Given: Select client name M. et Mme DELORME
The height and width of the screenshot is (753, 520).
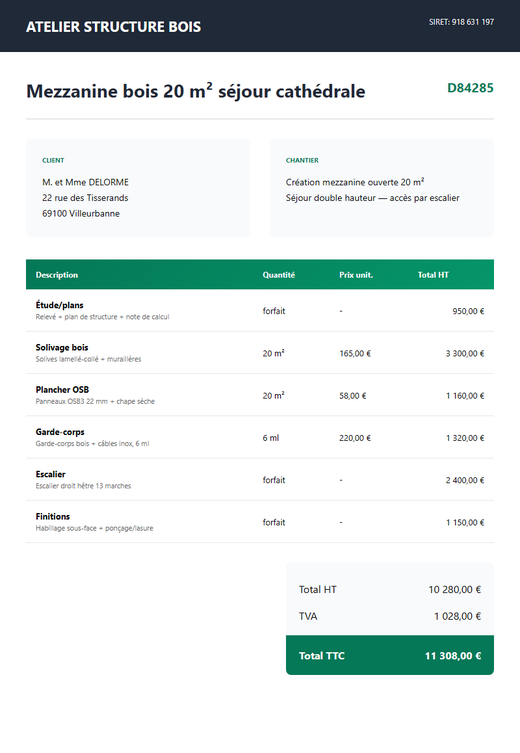Looking at the screenshot, I should 85,182.
